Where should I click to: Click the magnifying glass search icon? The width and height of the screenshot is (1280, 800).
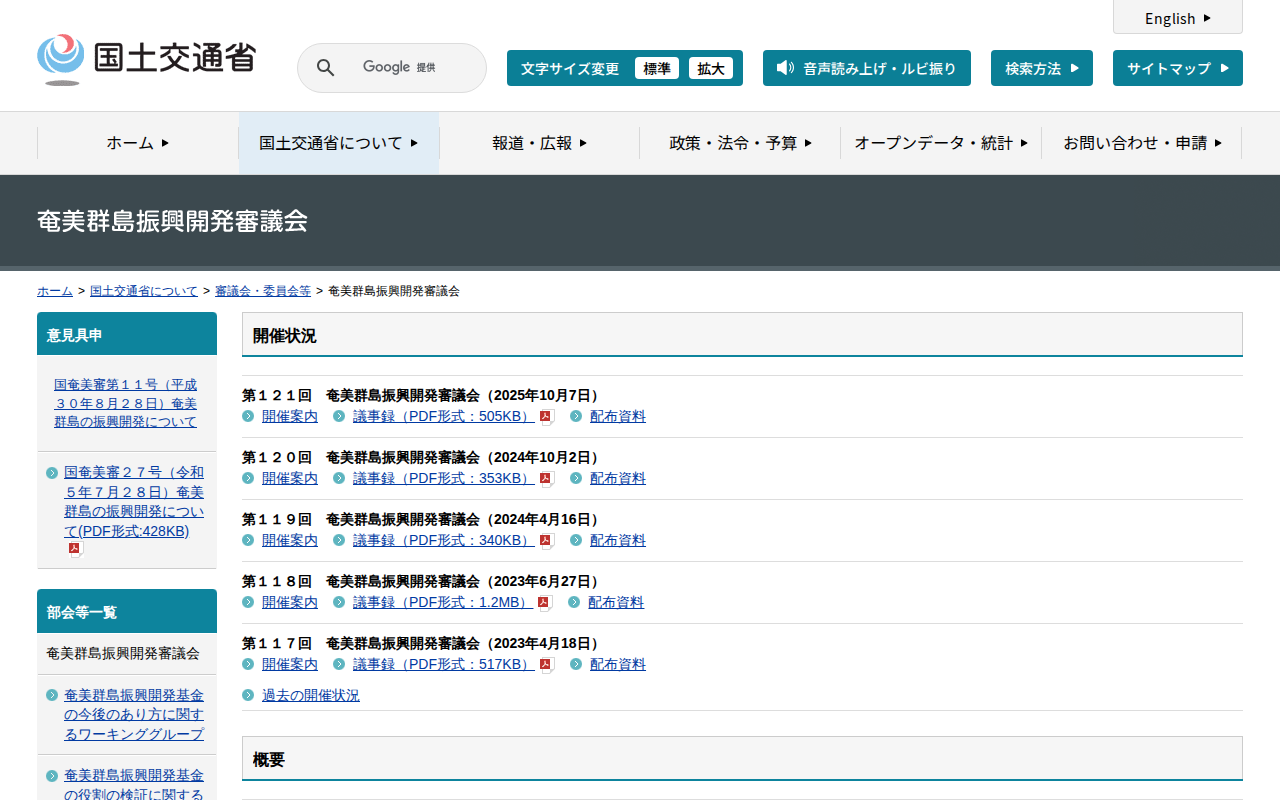(x=325, y=68)
